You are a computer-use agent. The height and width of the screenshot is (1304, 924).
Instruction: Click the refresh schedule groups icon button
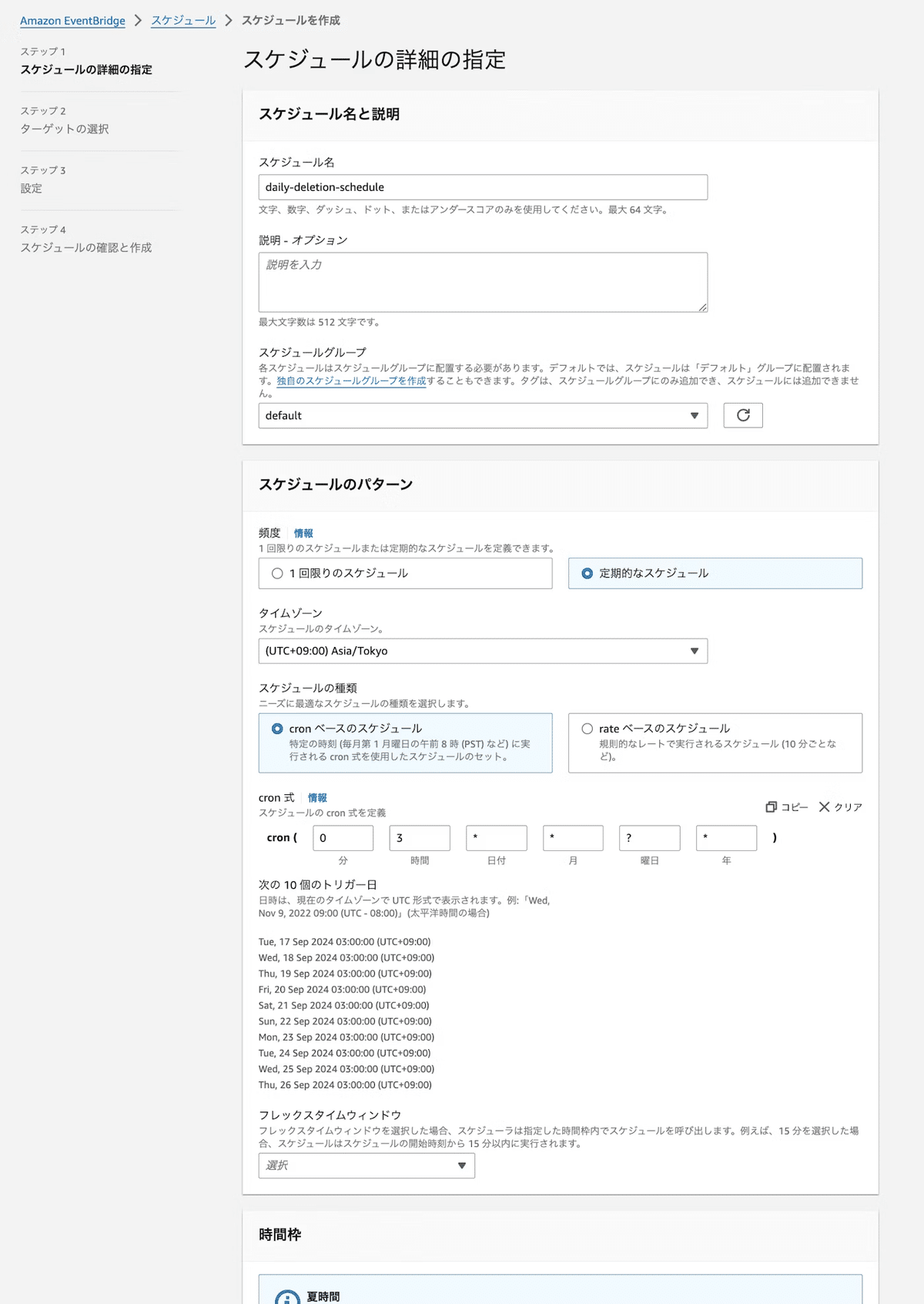pyautogui.click(x=743, y=415)
